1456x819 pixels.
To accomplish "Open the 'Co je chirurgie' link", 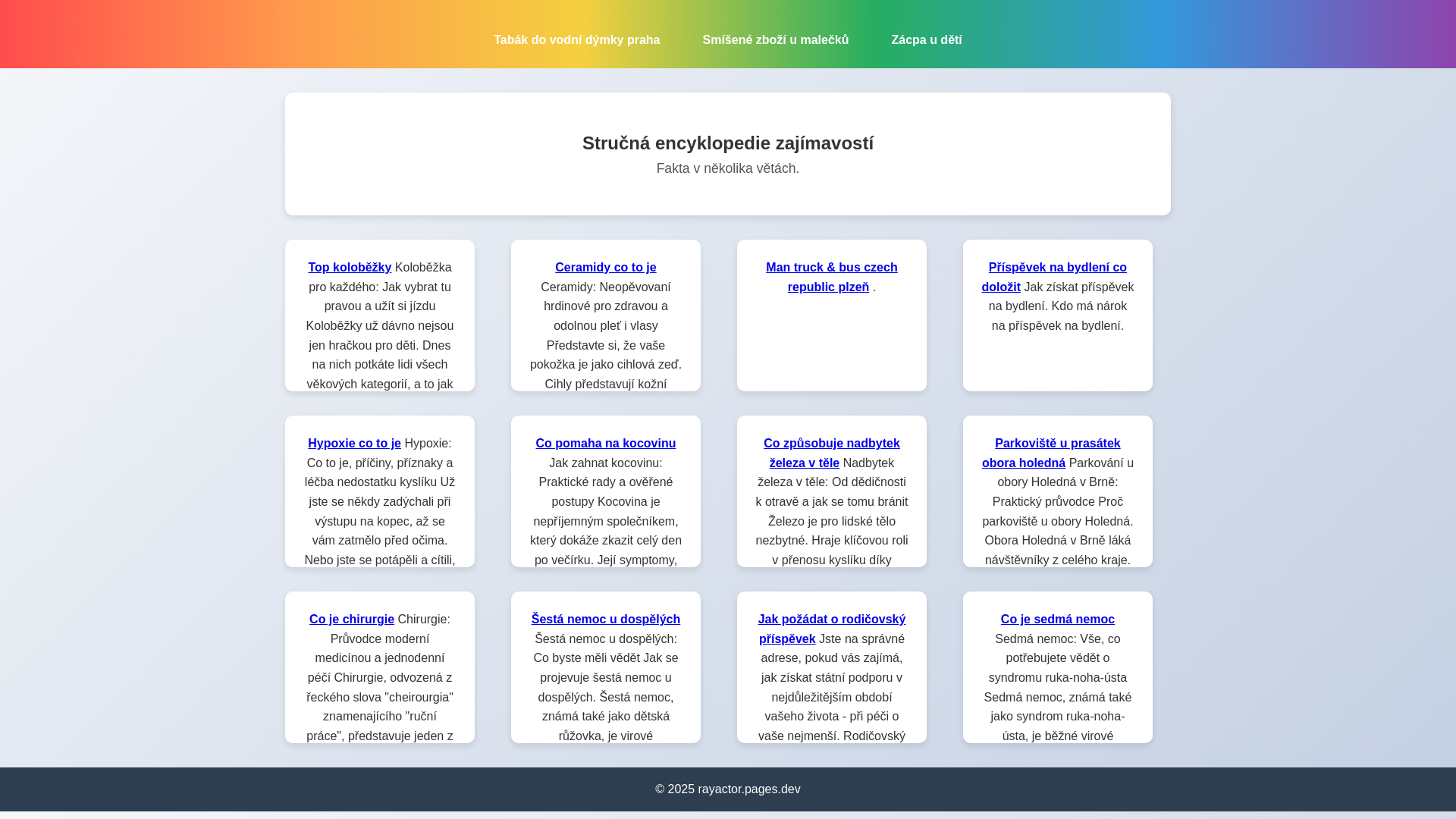I will point(352,620).
